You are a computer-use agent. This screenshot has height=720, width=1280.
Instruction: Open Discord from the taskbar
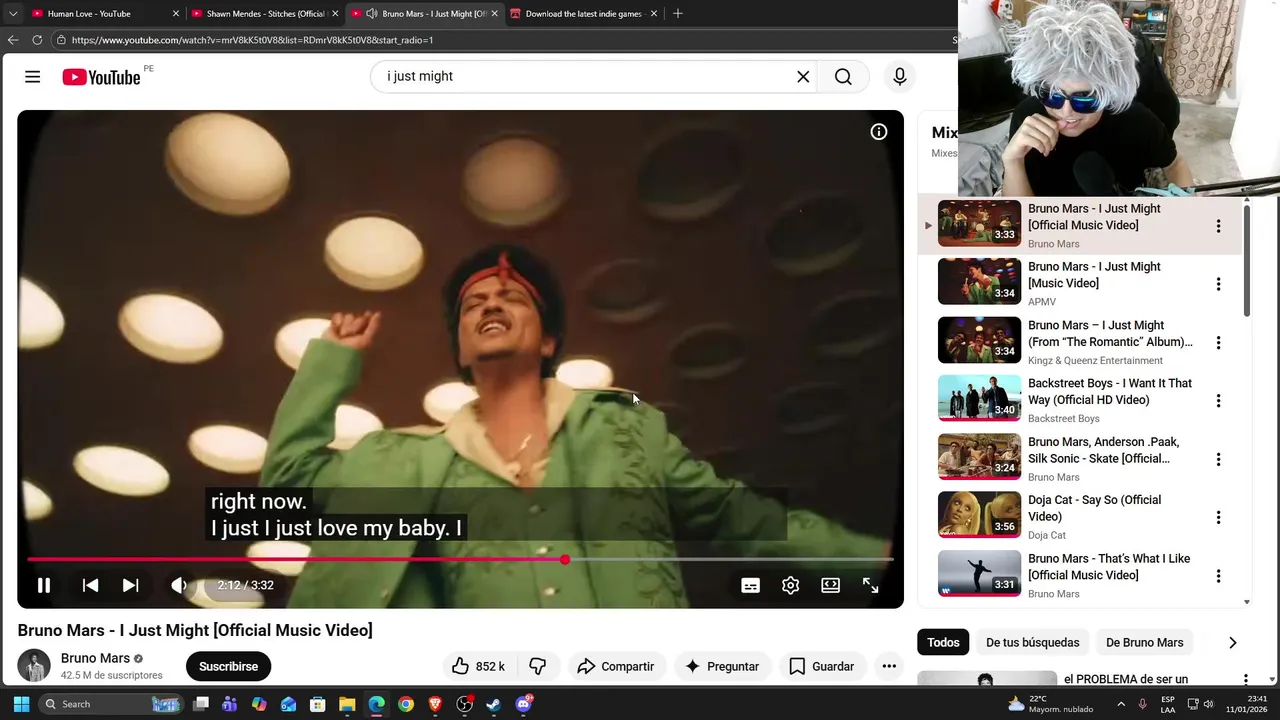(x=524, y=704)
